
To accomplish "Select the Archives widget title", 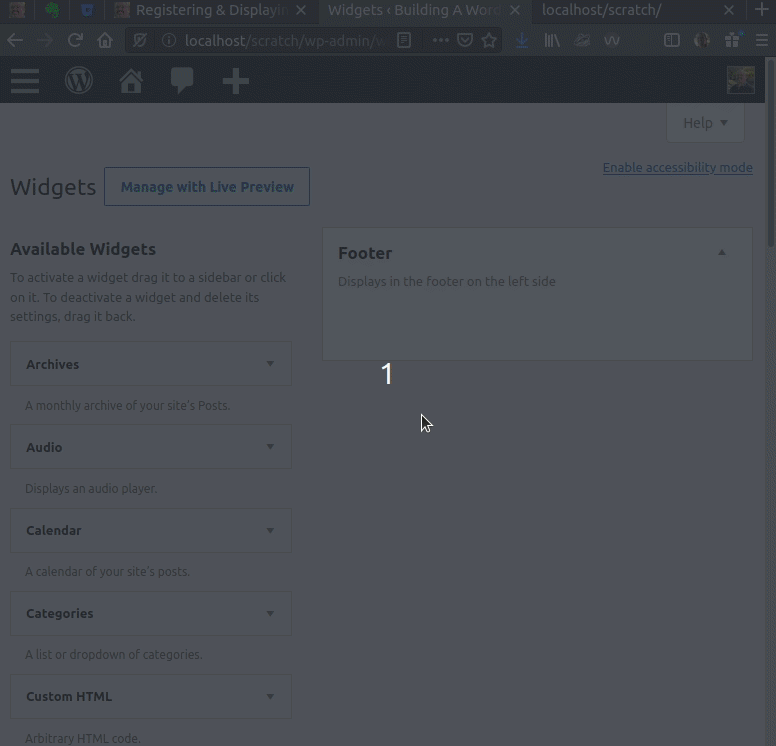I will click(x=52, y=364).
